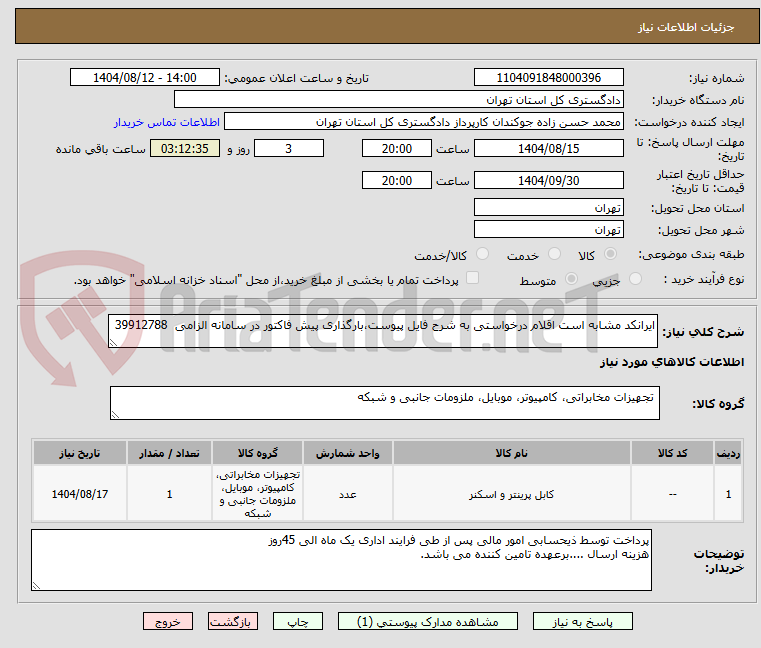The image size is (761, 648).
Task: Click the response deadline time 20:00 field
Action: pyautogui.click(x=397, y=149)
